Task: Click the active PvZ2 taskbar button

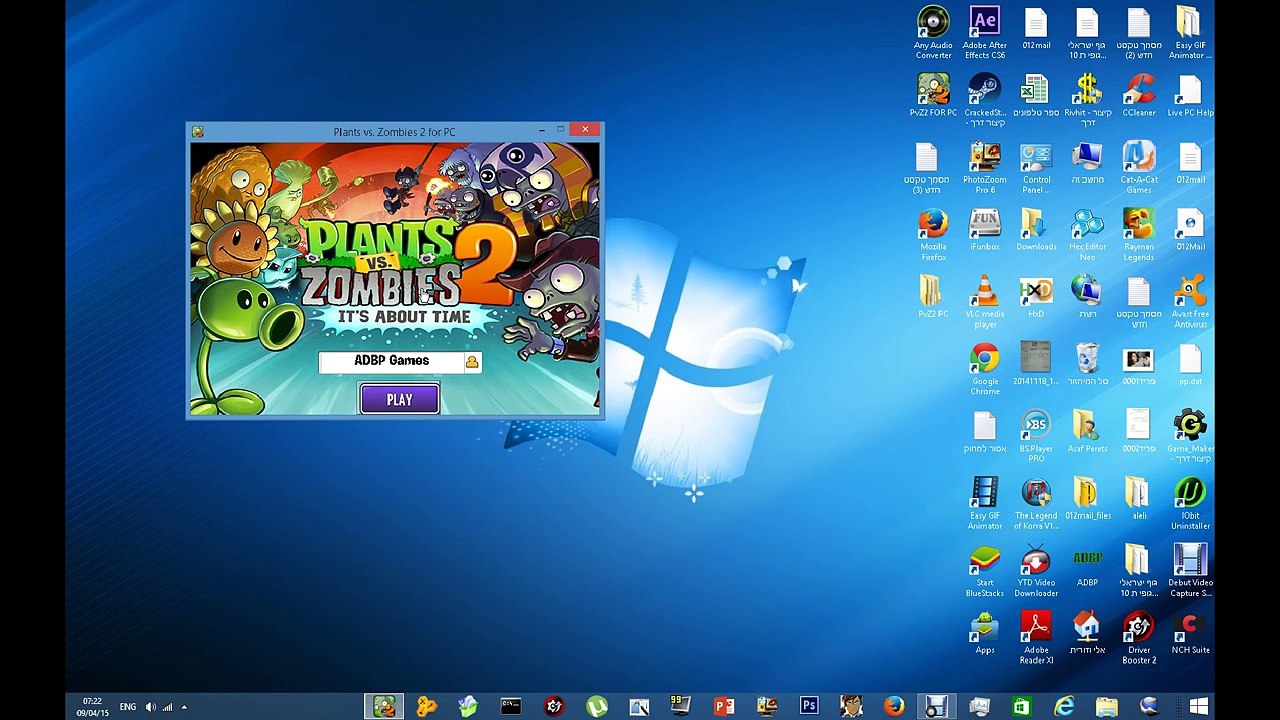Action: (x=384, y=706)
